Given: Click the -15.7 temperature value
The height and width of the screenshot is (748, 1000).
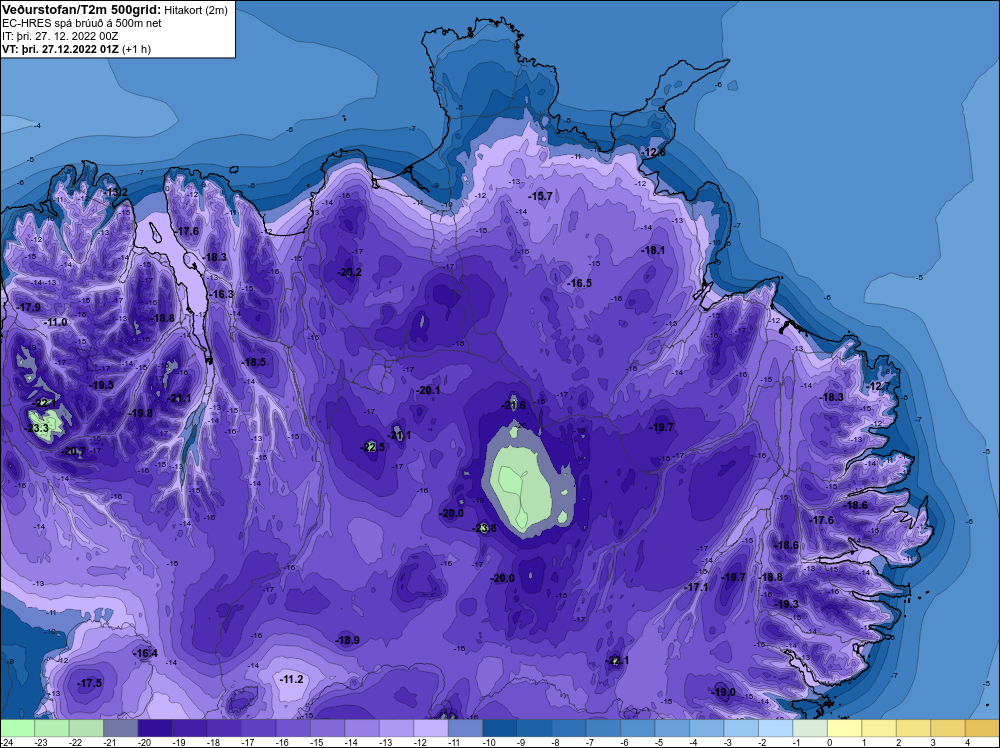Looking at the screenshot, I should [x=541, y=196].
